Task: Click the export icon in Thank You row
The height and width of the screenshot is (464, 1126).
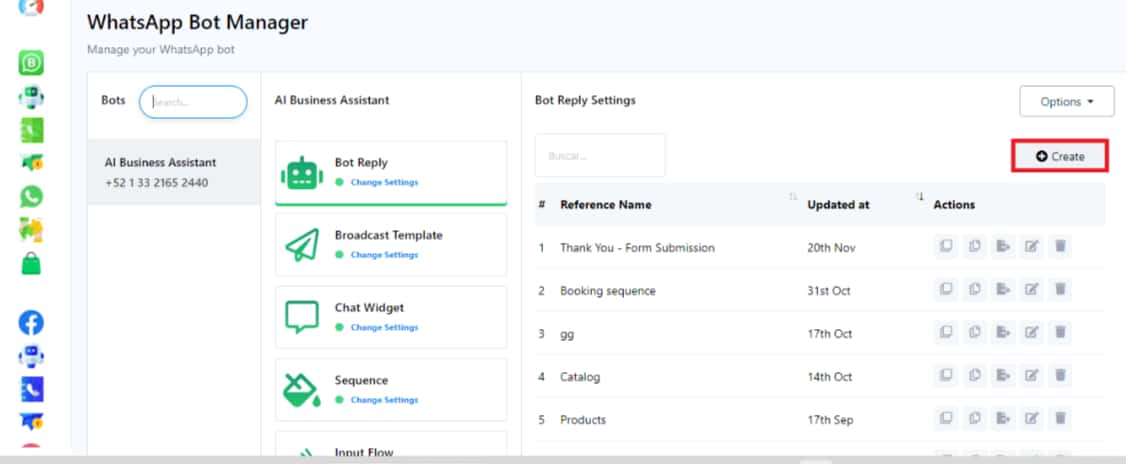Action: [1003, 247]
